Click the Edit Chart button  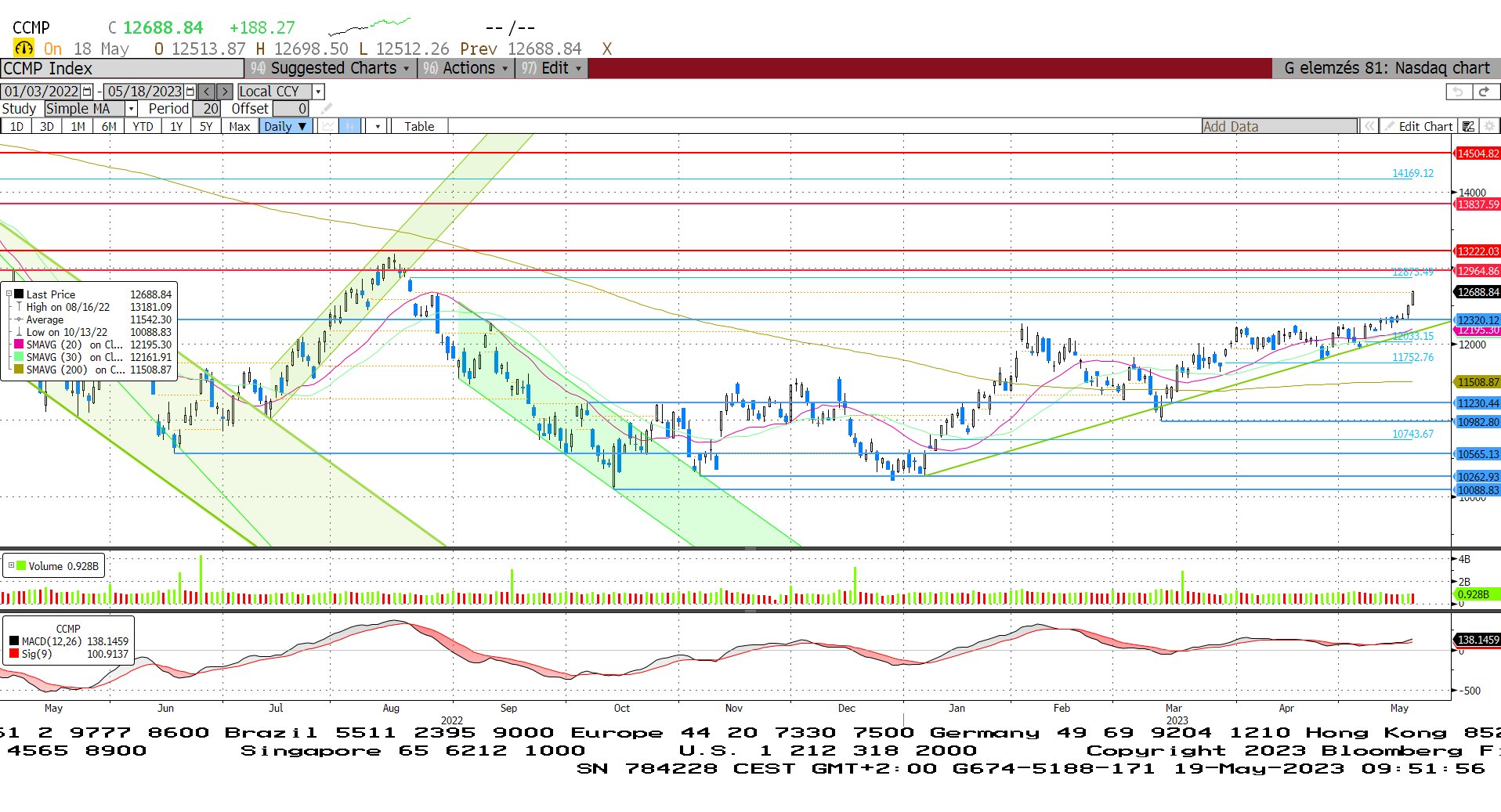(1418, 126)
